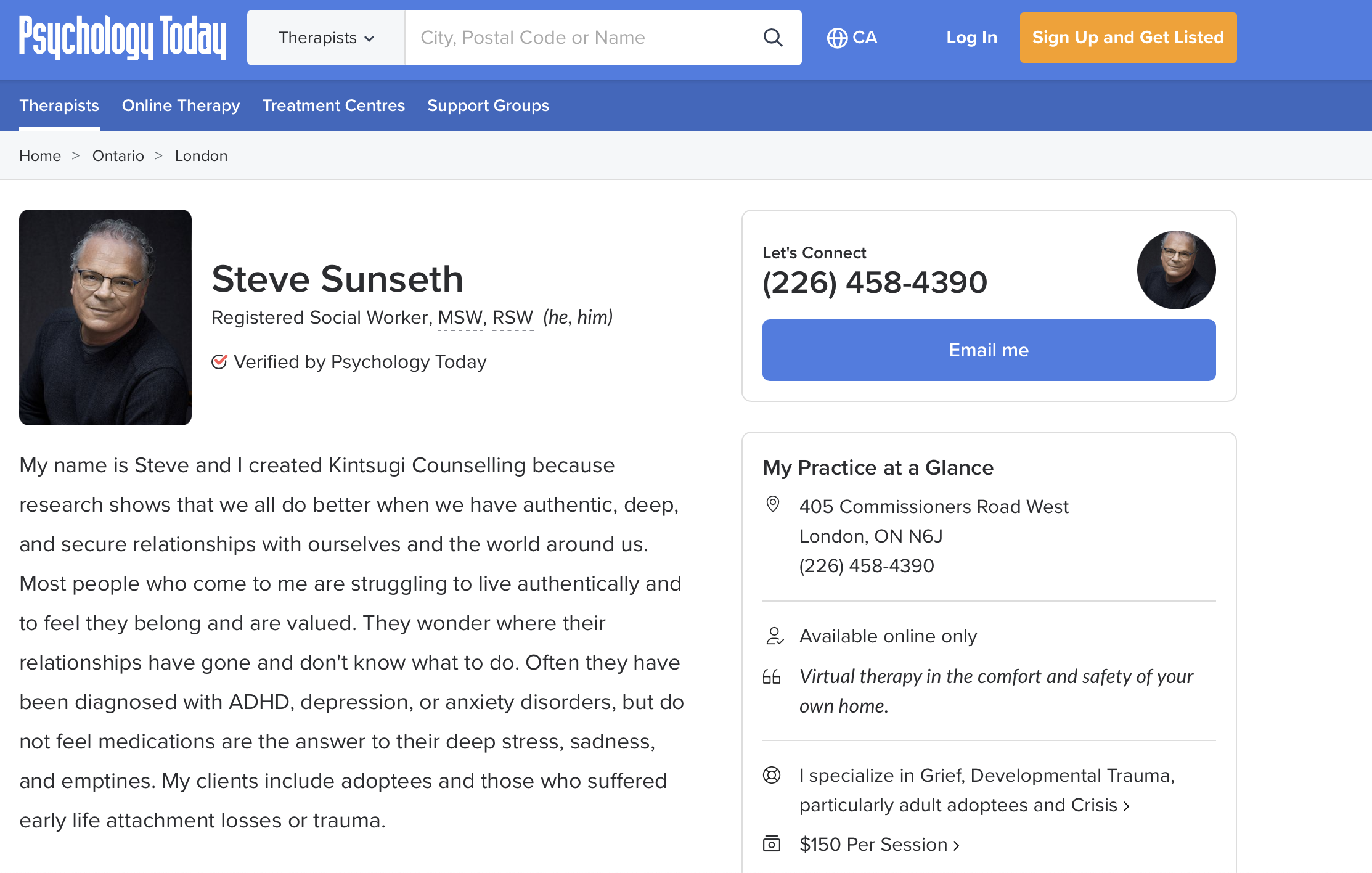This screenshot has width=1372, height=873.
Task: Click the online availability person icon
Action: tap(774, 636)
